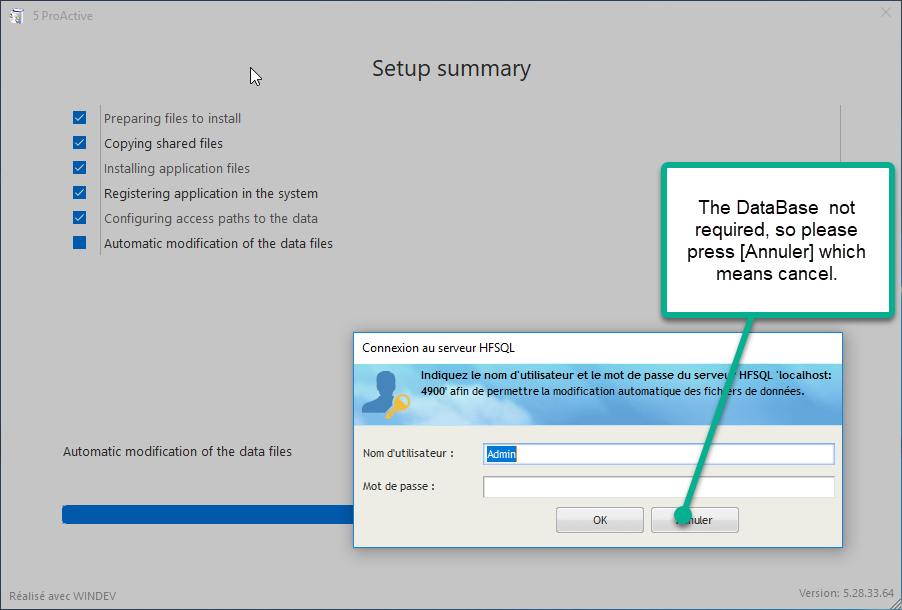This screenshot has height=610, width=902.
Task: Click the 'Preparing files to install' checkbox
Action: pos(79,118)
